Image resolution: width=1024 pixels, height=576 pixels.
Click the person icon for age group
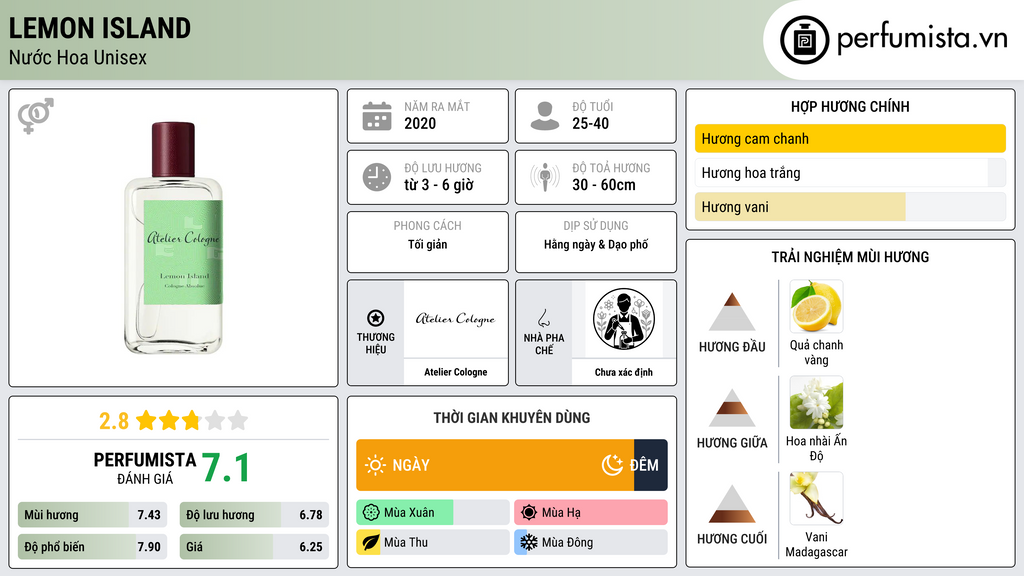point(545,116)
